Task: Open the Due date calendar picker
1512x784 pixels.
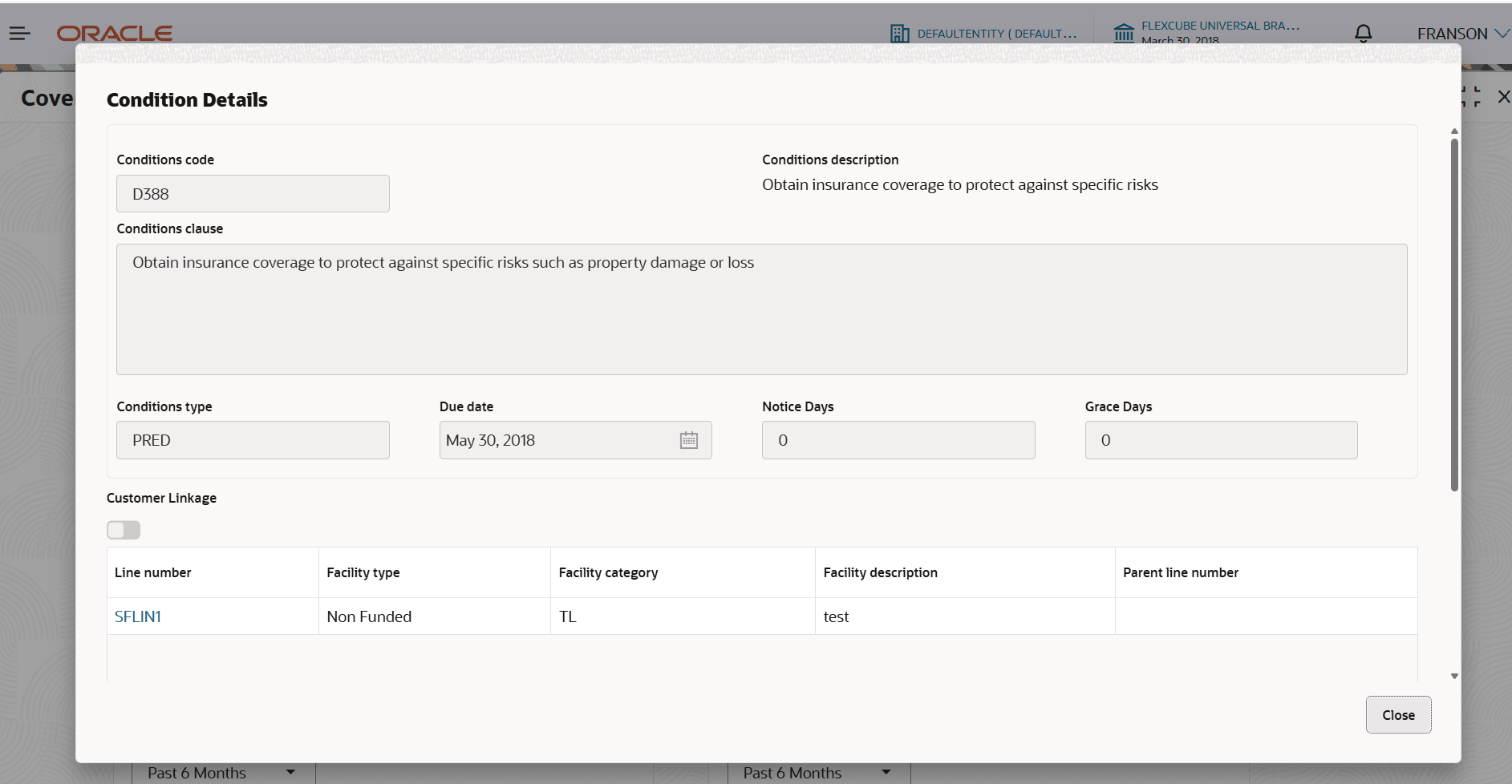Action: (689, 440)
